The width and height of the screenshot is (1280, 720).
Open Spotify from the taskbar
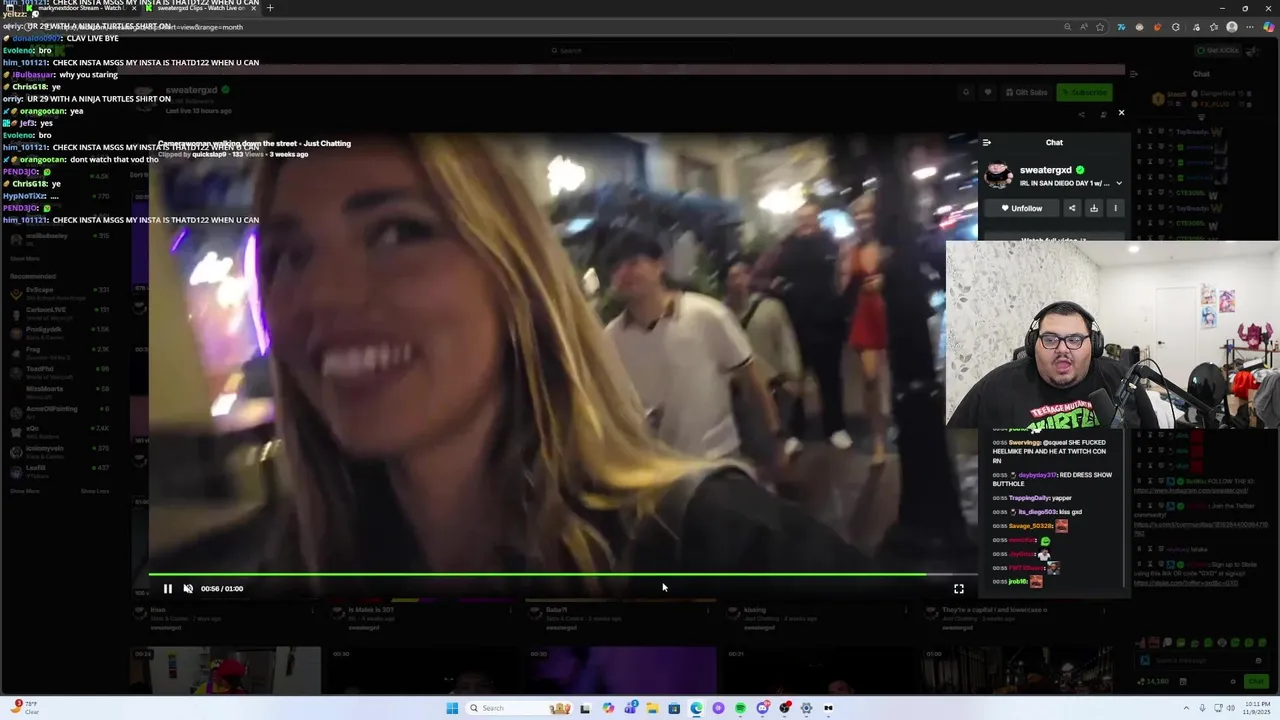pos(740,708)
